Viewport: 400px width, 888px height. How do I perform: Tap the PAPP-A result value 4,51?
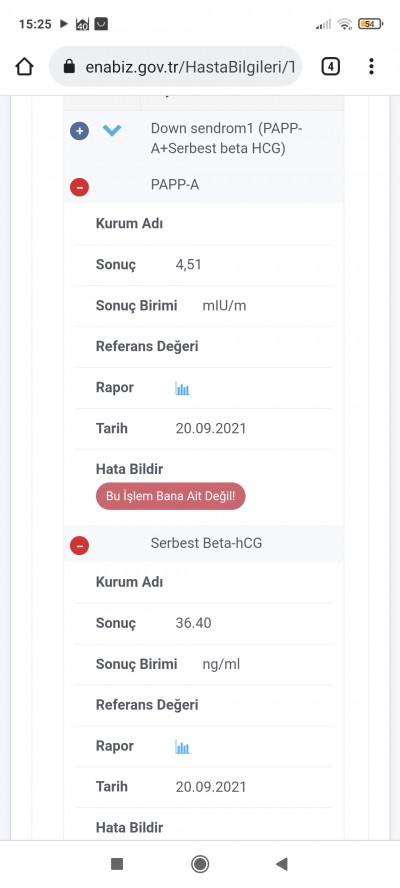(x=189, y=264)
